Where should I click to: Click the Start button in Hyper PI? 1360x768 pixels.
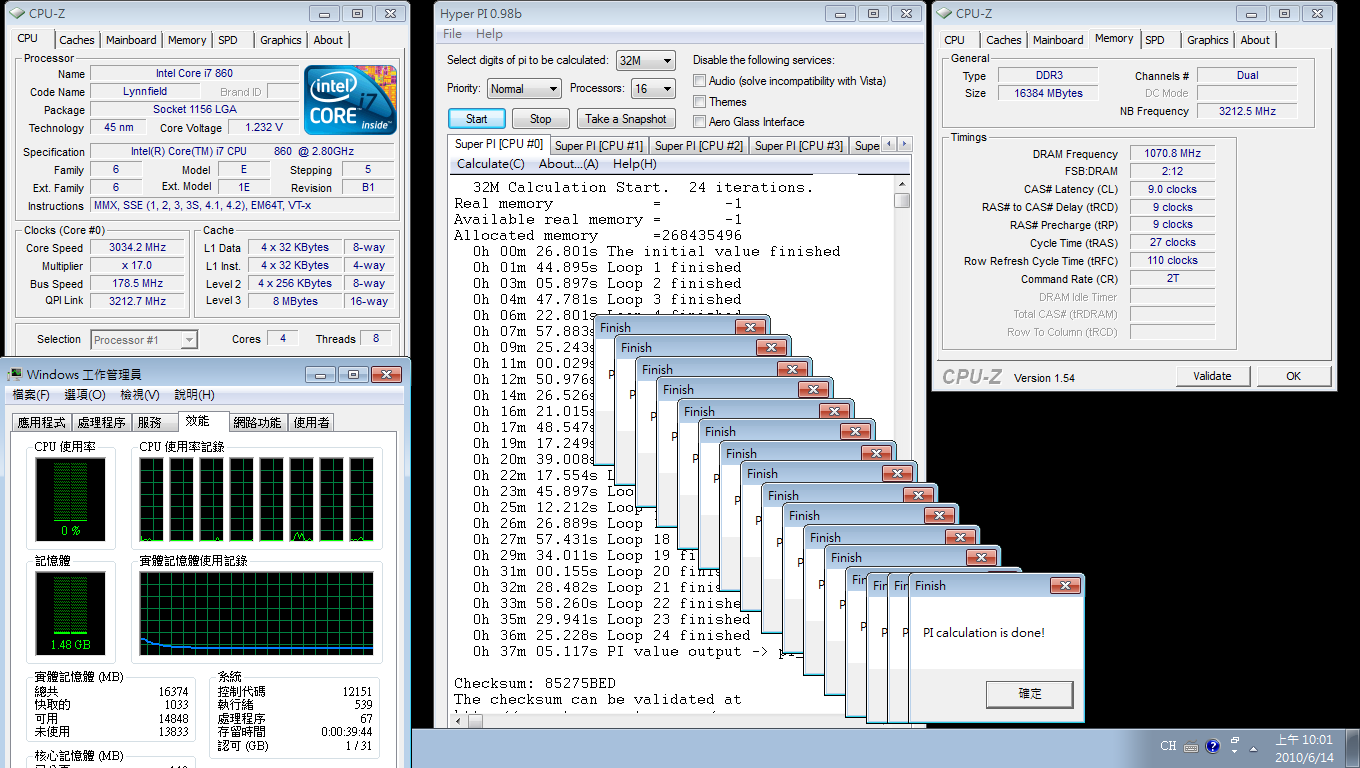(477, 119)
